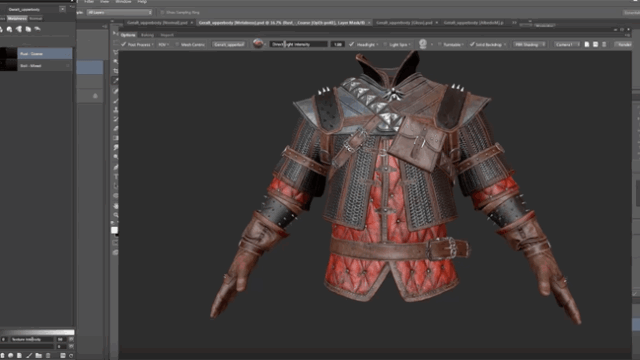This screenshot has height=360, width=640.
Task: Click the 1.00 light intensity value field
Action: tap(338, 44)
